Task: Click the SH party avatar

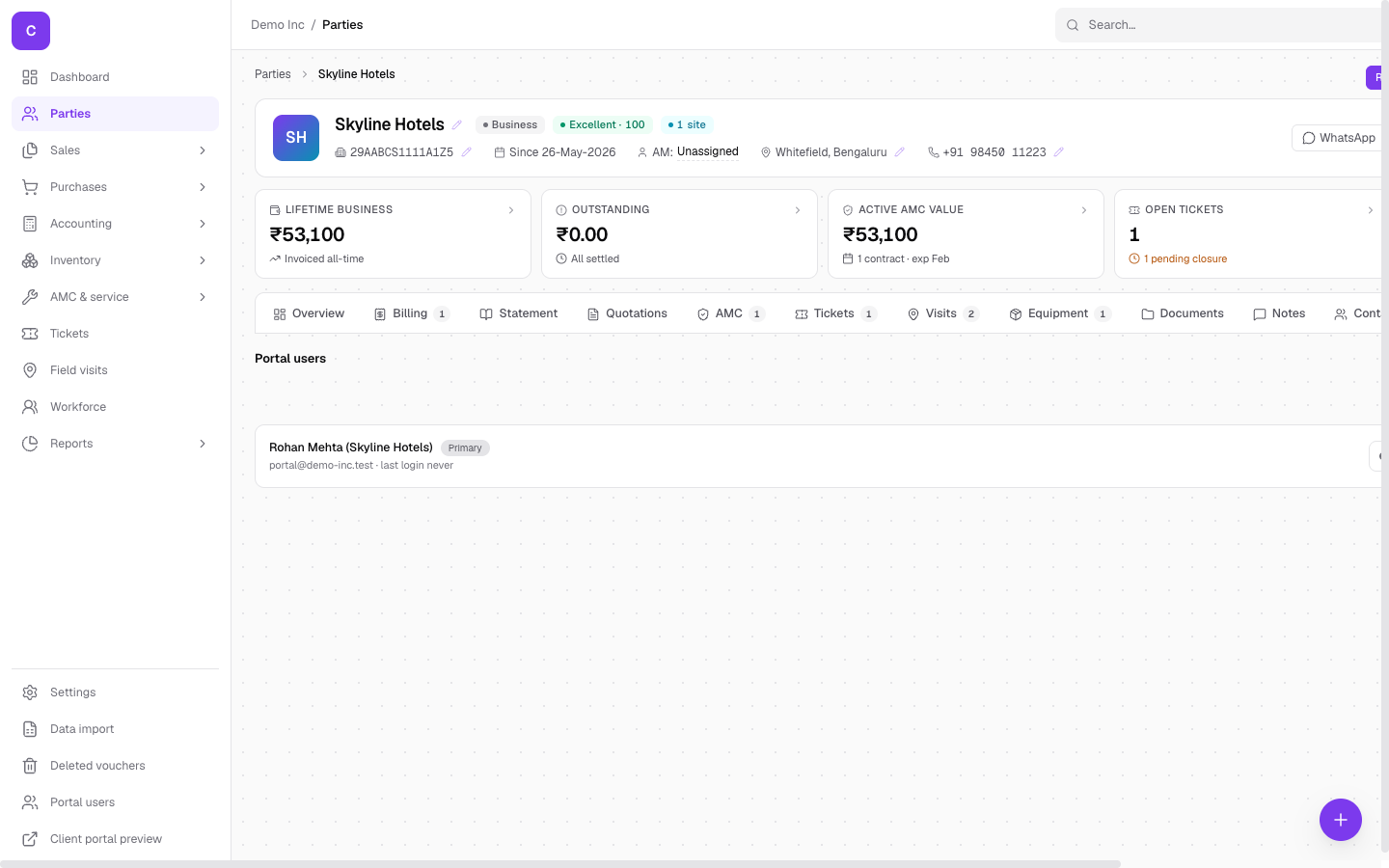Action: pyautogui.click(x=296, y=138)
